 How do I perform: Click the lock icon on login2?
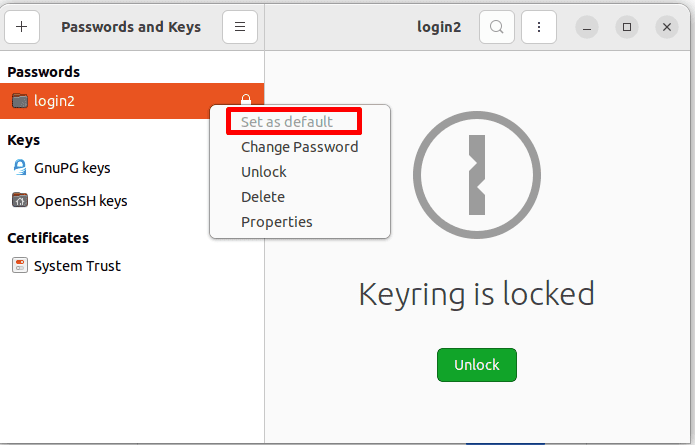coord(246,100)
